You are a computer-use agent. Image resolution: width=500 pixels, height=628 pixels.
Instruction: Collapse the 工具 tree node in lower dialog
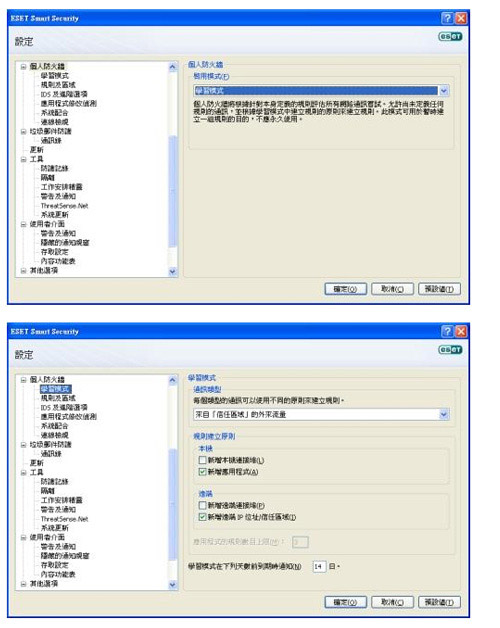pyautogui.click(x=24, y=472)
